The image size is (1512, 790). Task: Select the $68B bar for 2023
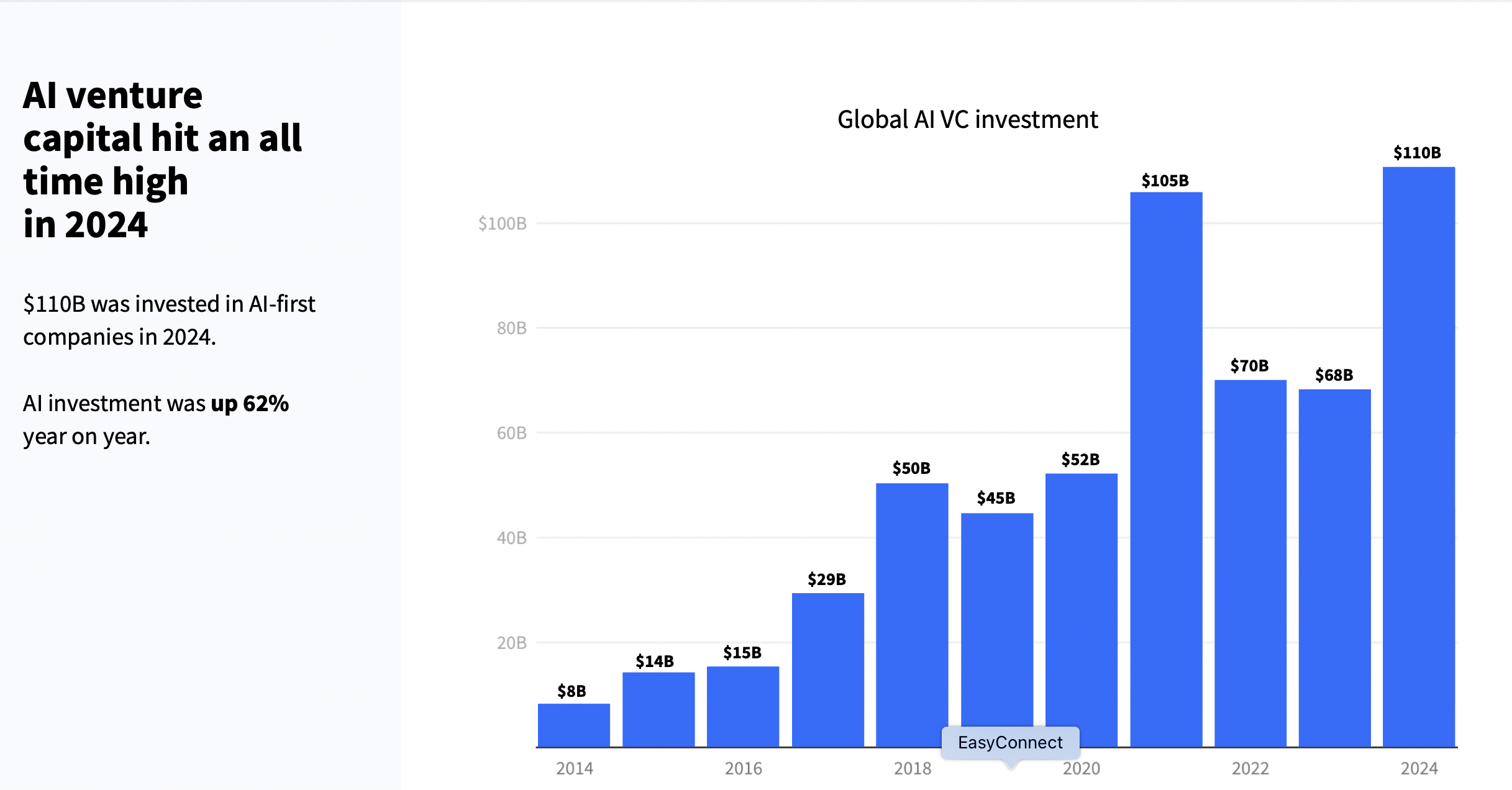pyautogui.click(x=1334, y=568)
